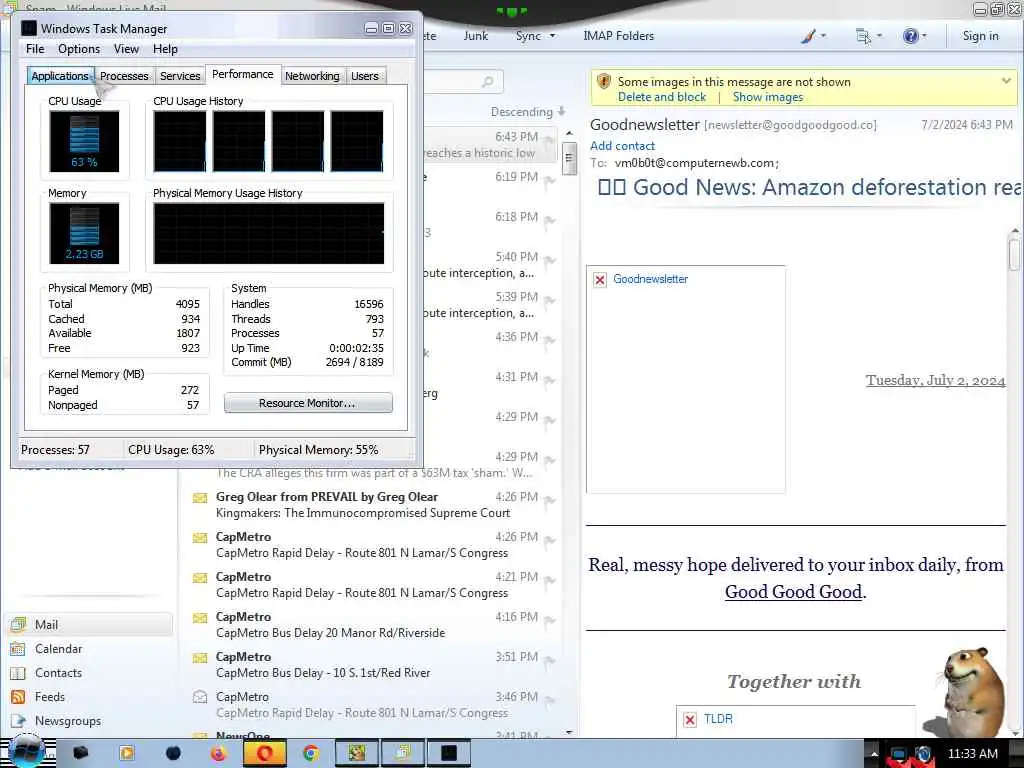
Task: Open Task Manager Help menu
Action: [165, 49]
